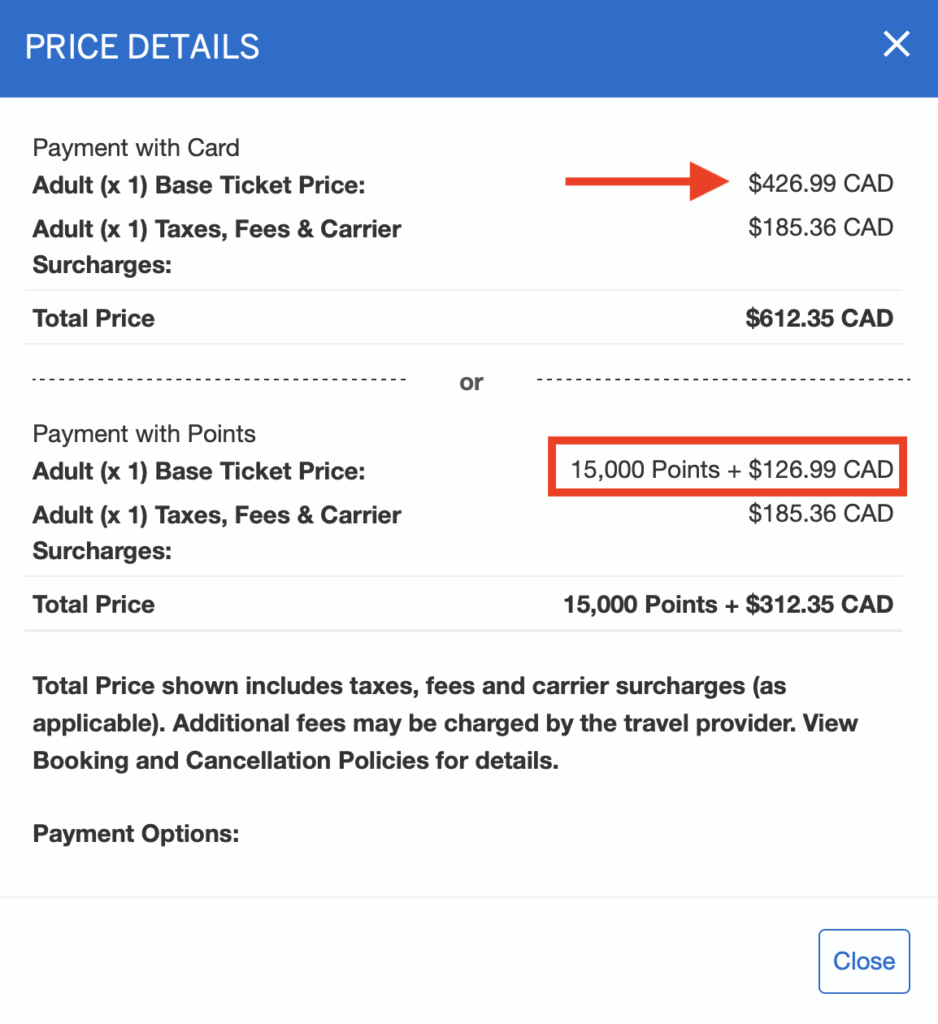Click the 15,000 Points + $312.35 CAD total

[728, 604]
